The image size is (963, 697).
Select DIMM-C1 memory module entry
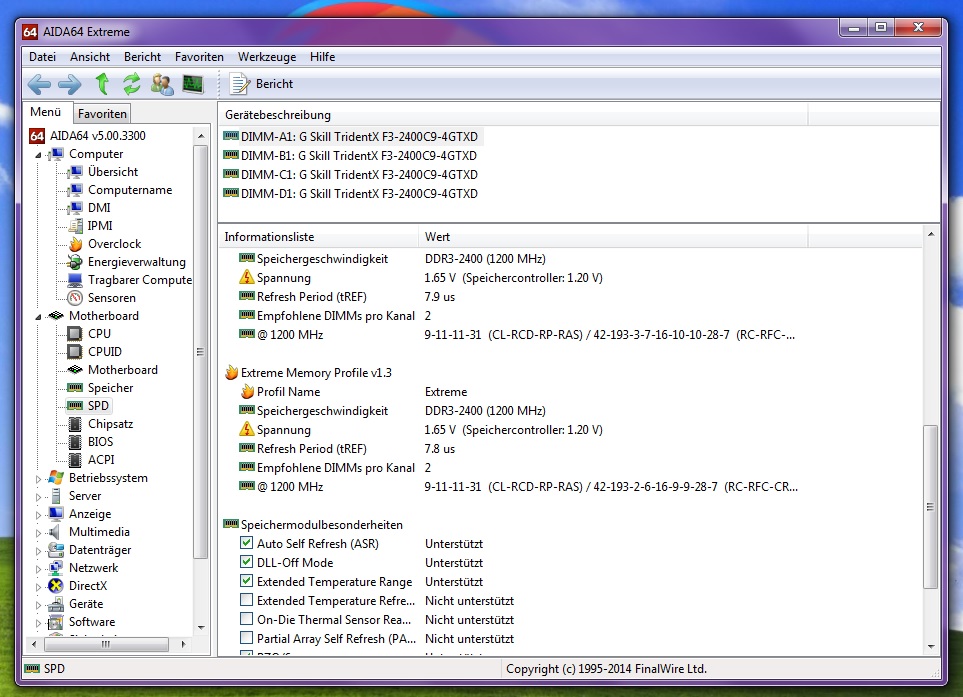[351, 174]
